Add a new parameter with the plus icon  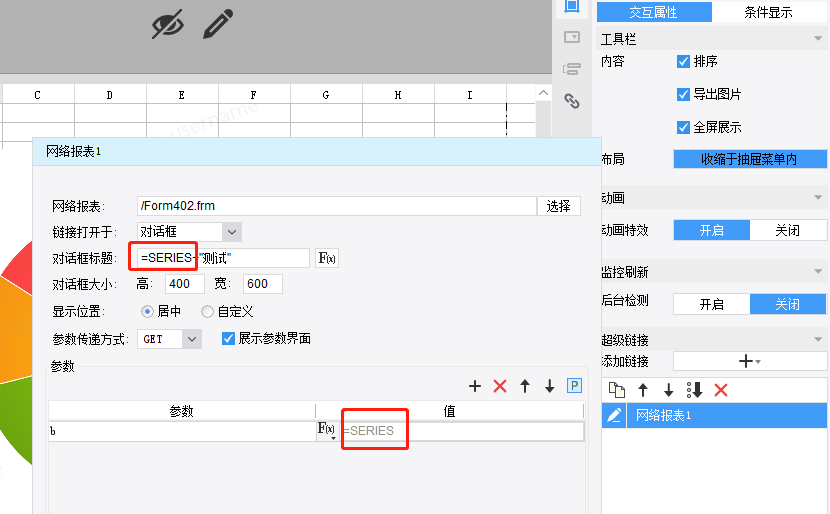475,386
